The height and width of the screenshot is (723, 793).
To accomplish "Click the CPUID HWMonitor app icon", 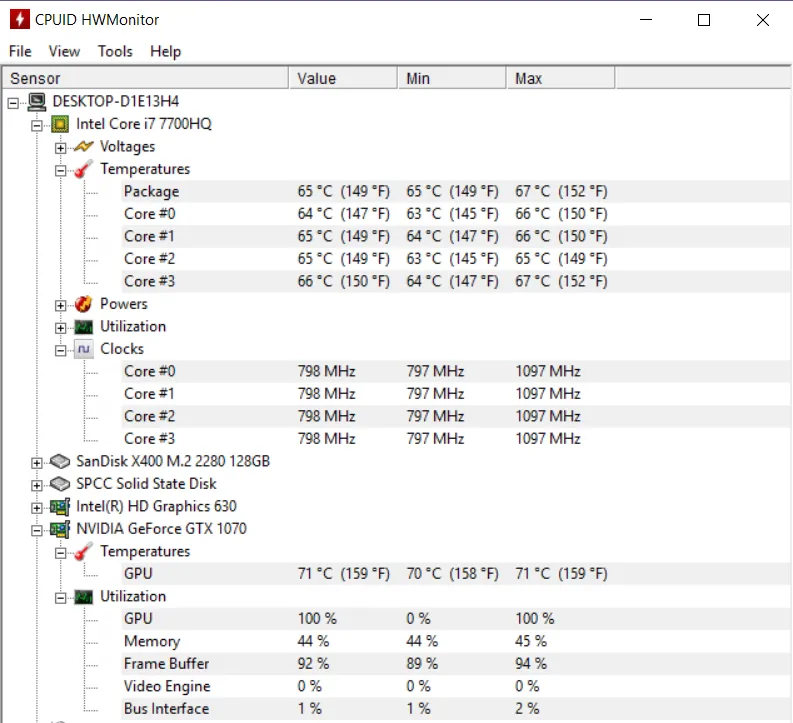I will pyautogui.click(x=19, y=19).
